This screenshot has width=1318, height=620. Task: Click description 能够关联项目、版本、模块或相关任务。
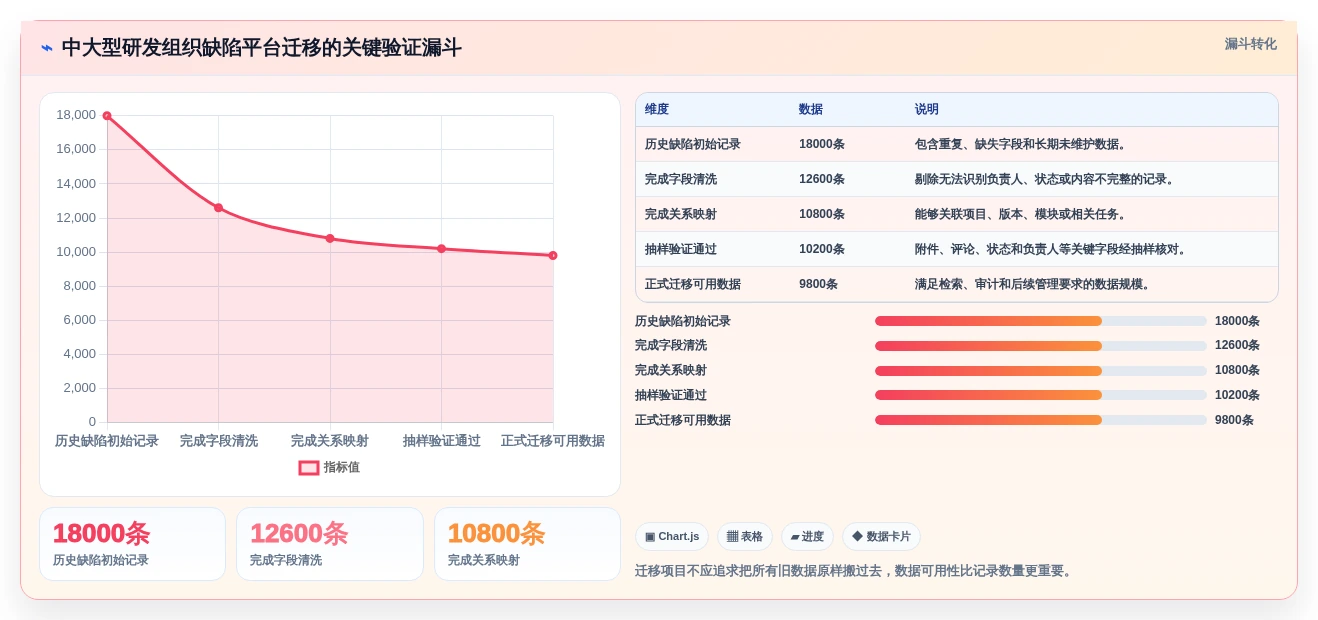point(1023,214)
